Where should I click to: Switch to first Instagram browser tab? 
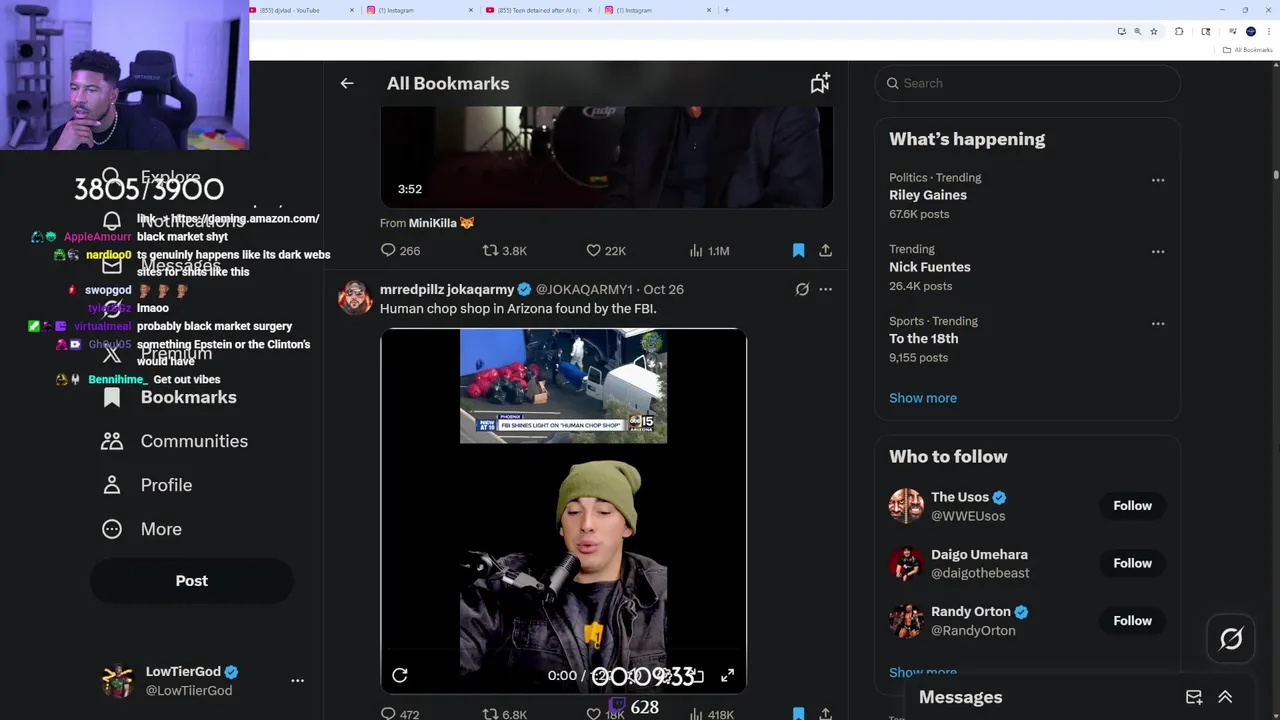tap(419, 10)
